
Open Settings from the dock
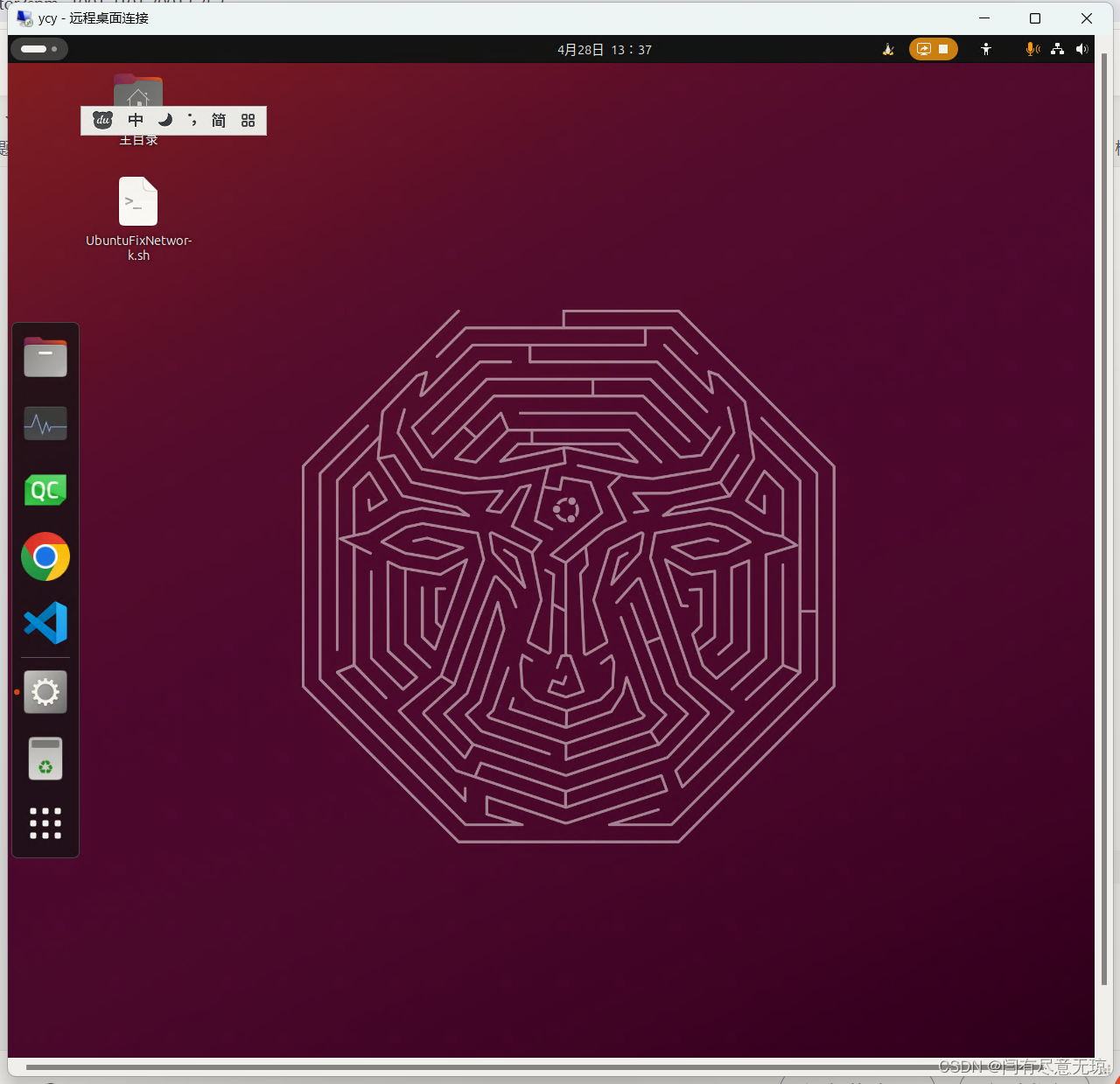click(45, 691)
